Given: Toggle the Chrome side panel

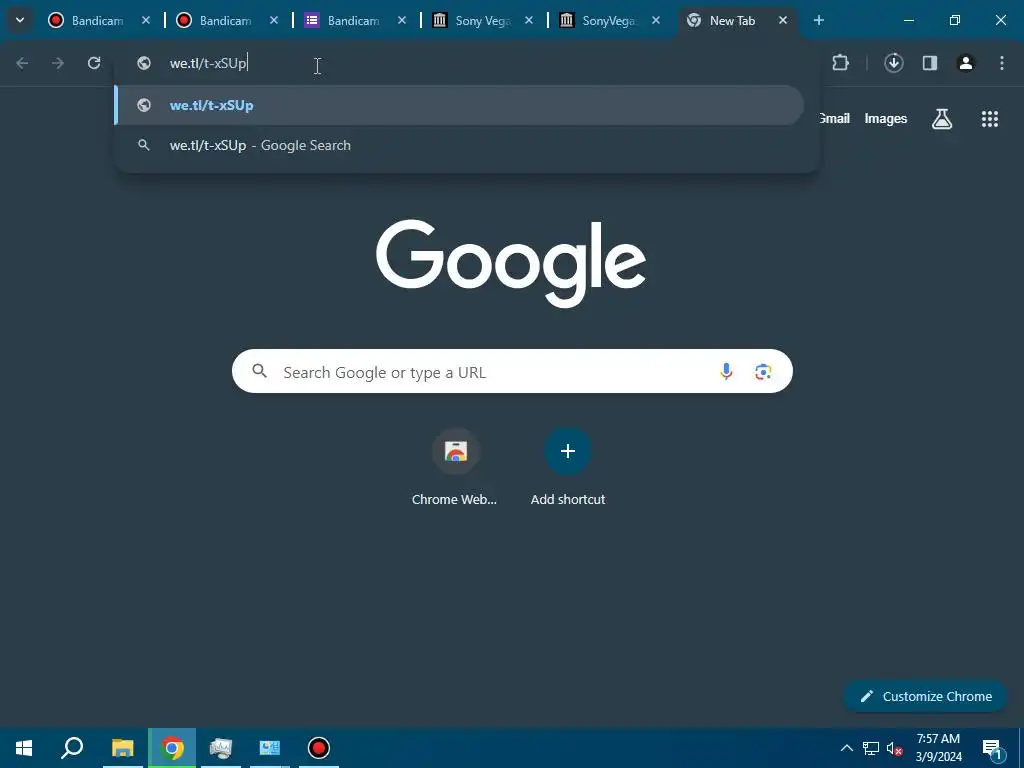Looking at the screenshot, I should (930, 63).
